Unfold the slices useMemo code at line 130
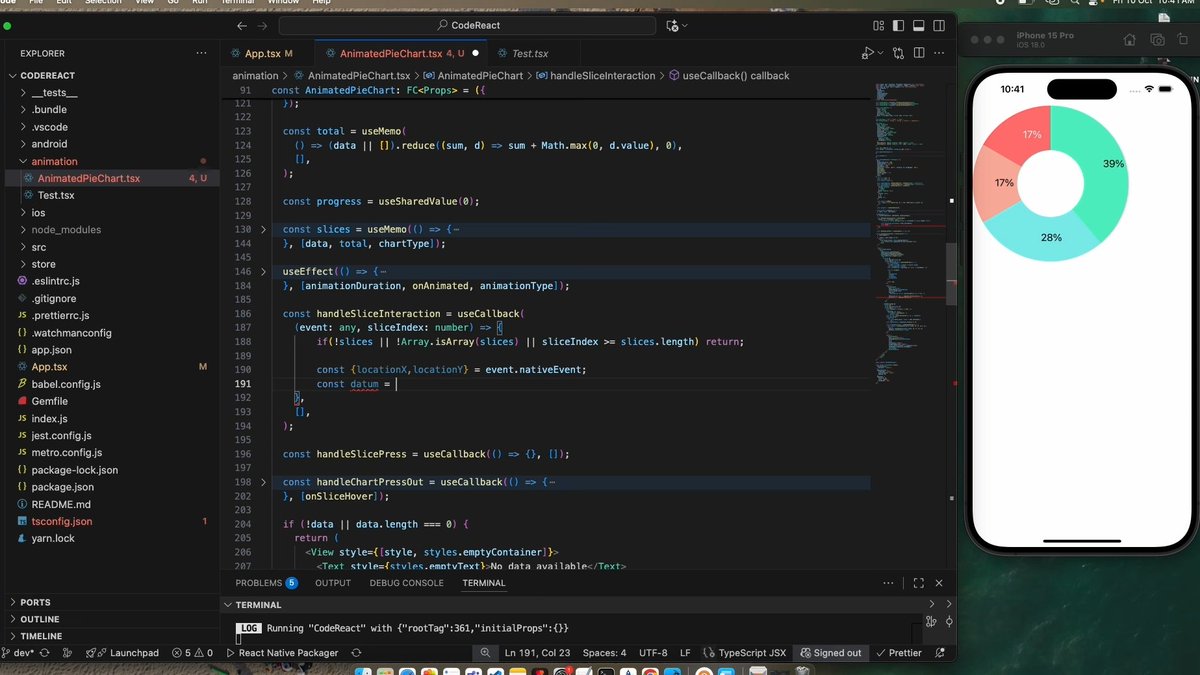 [x=264, y=230]
